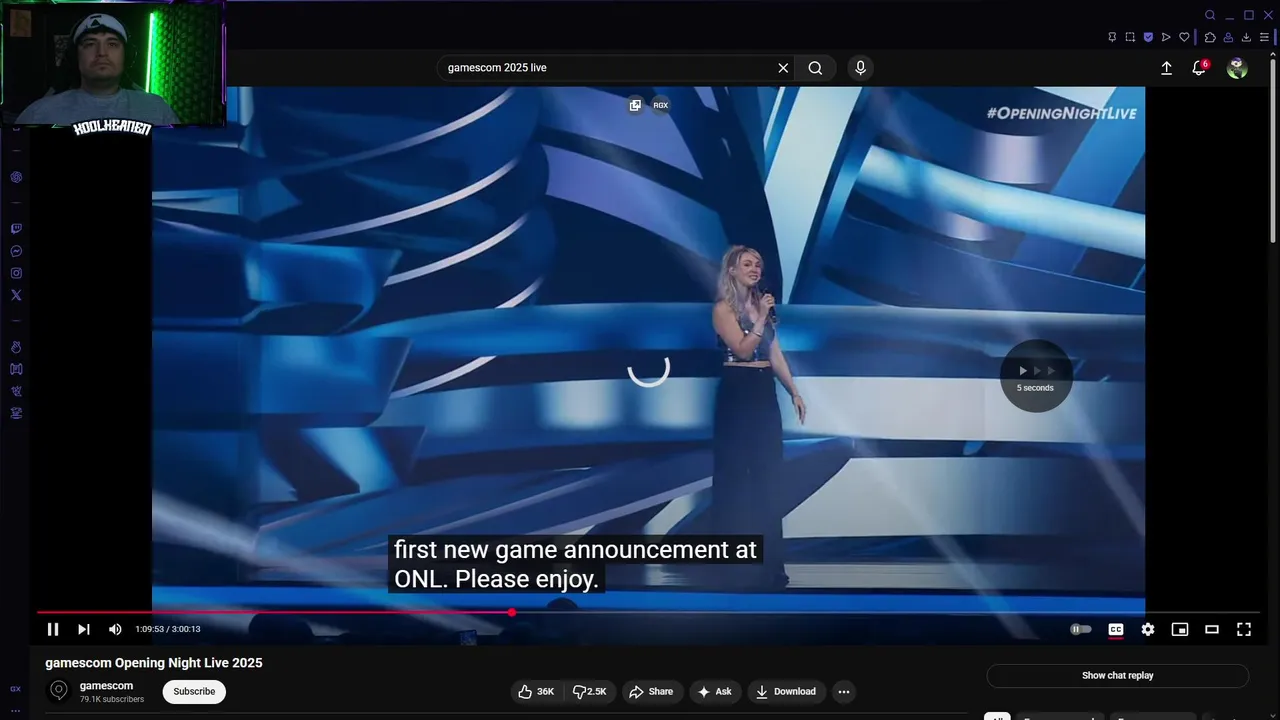Open Instagram in browser sidebar
The width and height of the screenshot is (1280, 720).
point(16,273)
